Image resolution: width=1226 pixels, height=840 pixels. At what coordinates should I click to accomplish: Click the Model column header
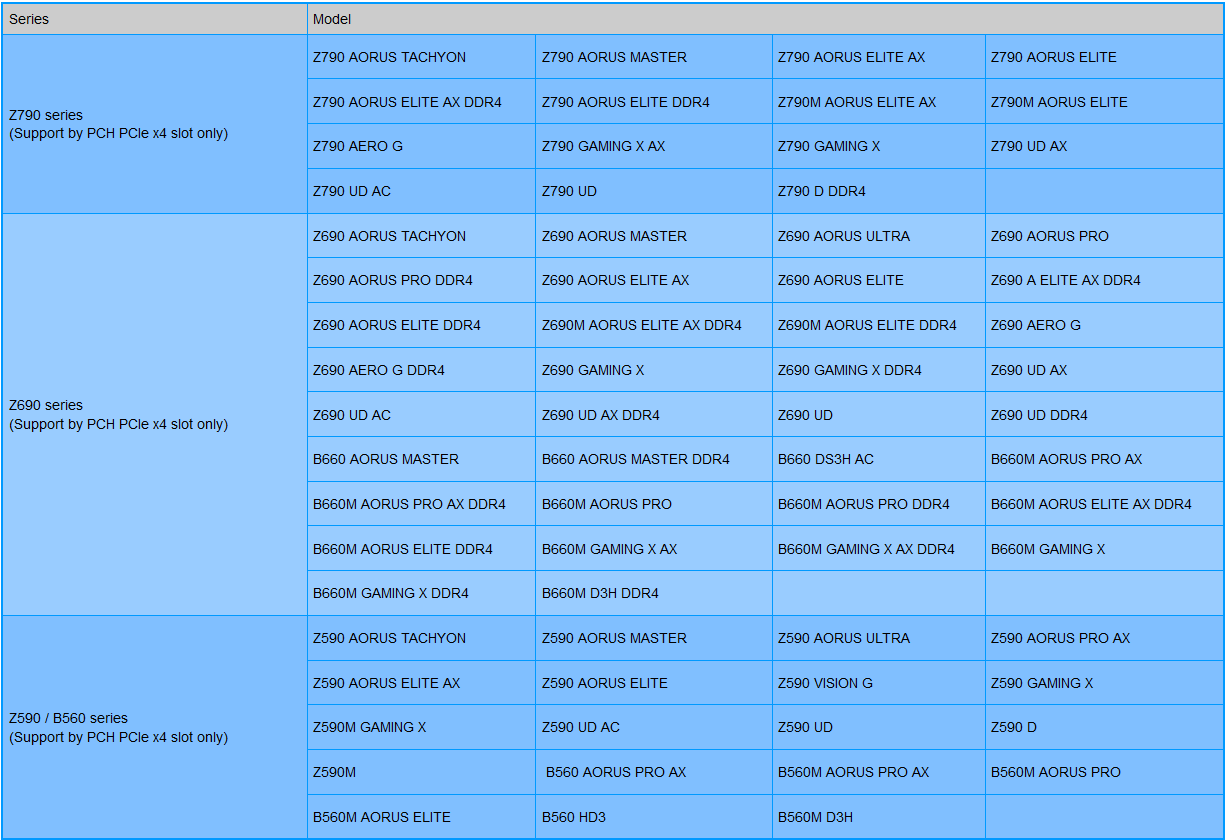click(766, 19)
